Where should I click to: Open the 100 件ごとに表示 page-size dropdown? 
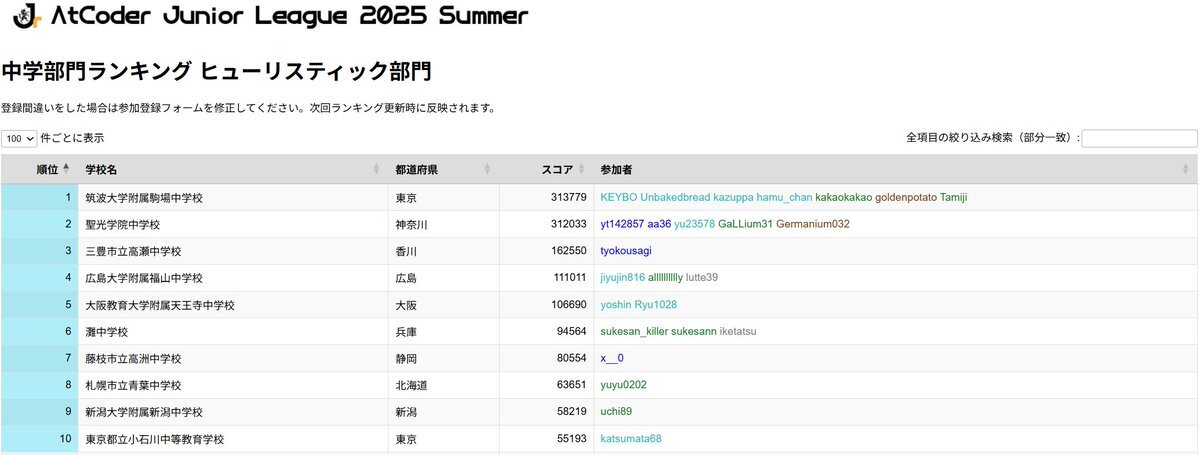click(x=20, y=139)
